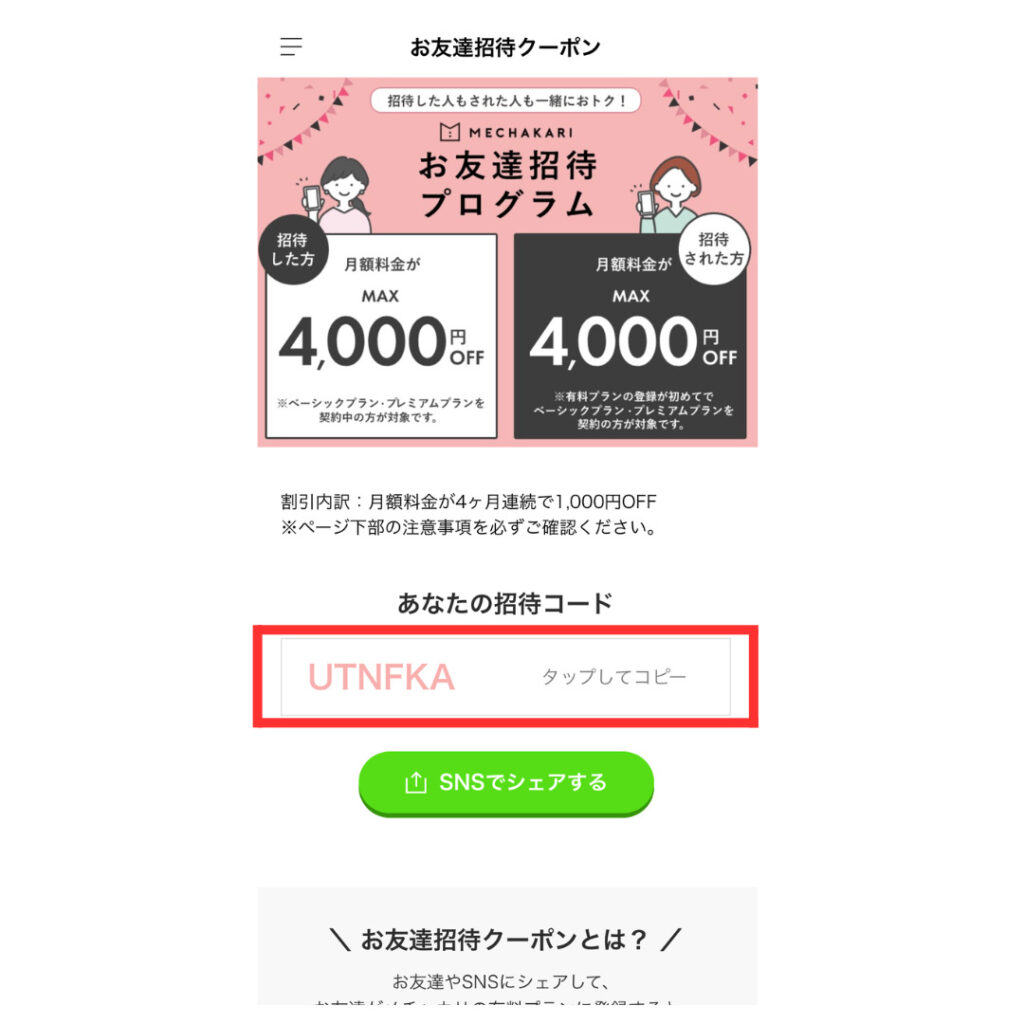Click the お友達招待プログラム banner title
This screenshot has height=1024, width=1024.
[x=507, y=184]
